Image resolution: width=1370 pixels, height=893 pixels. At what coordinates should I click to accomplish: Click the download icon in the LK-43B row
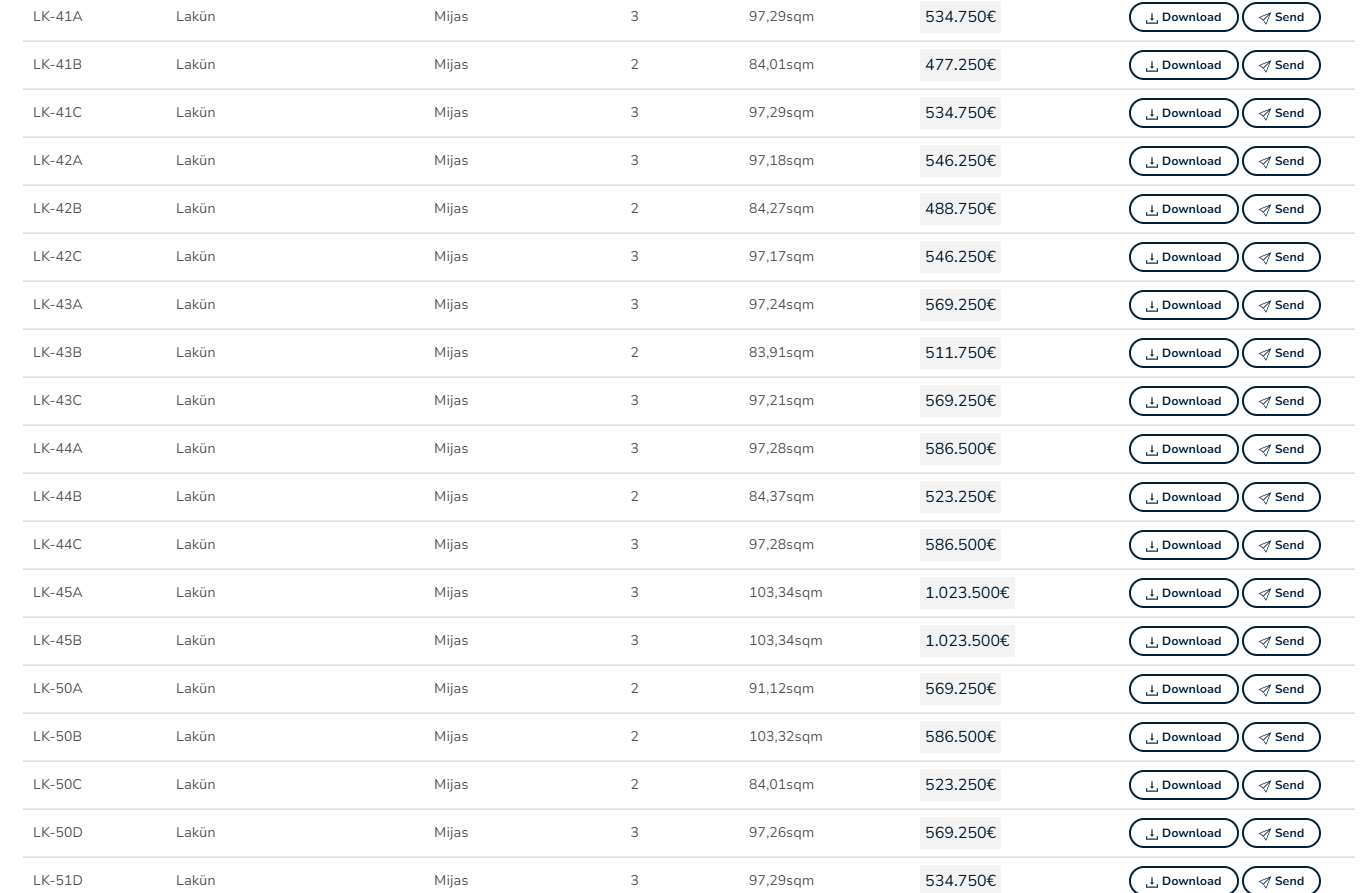coord(1151,354)
